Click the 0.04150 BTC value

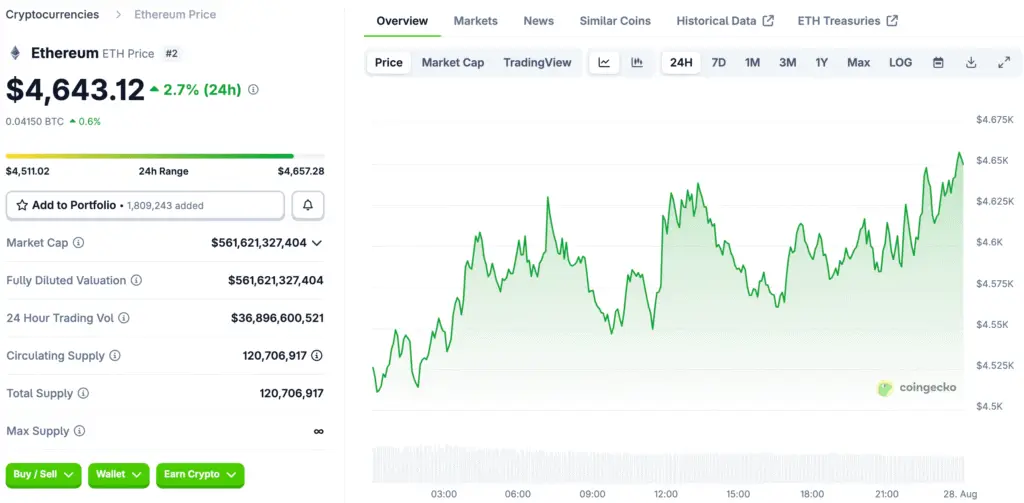[x=35, y=122]
